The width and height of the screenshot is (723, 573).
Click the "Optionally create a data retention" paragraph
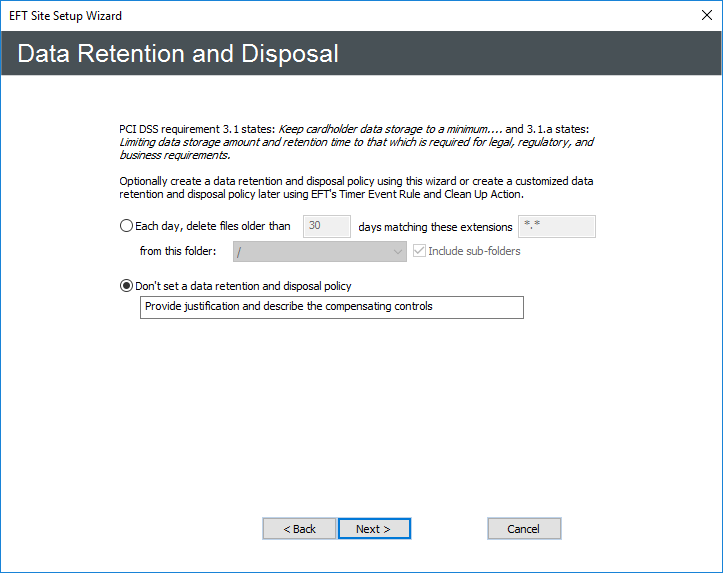coord(356,187)
